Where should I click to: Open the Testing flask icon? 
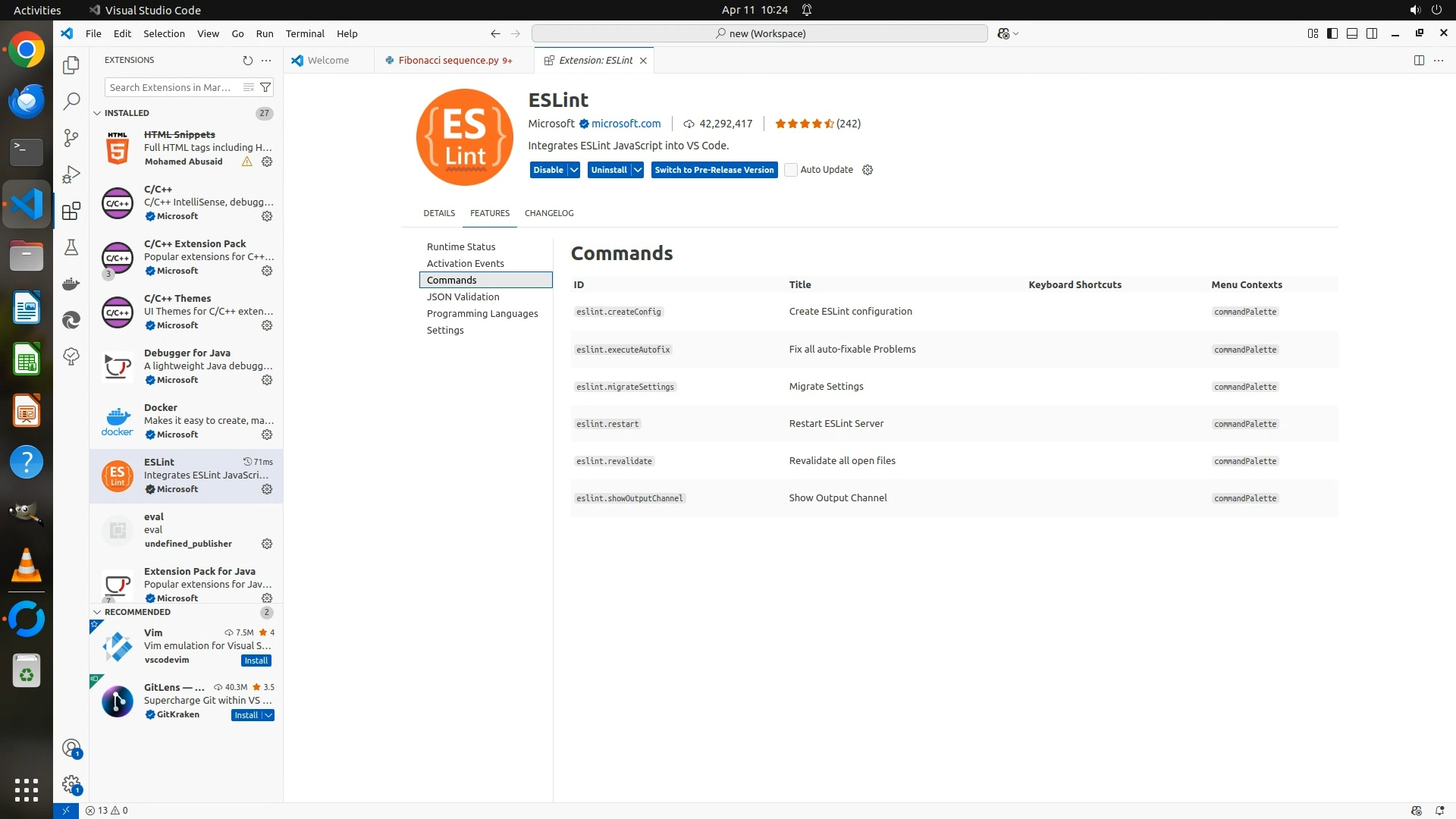point(71,247)
